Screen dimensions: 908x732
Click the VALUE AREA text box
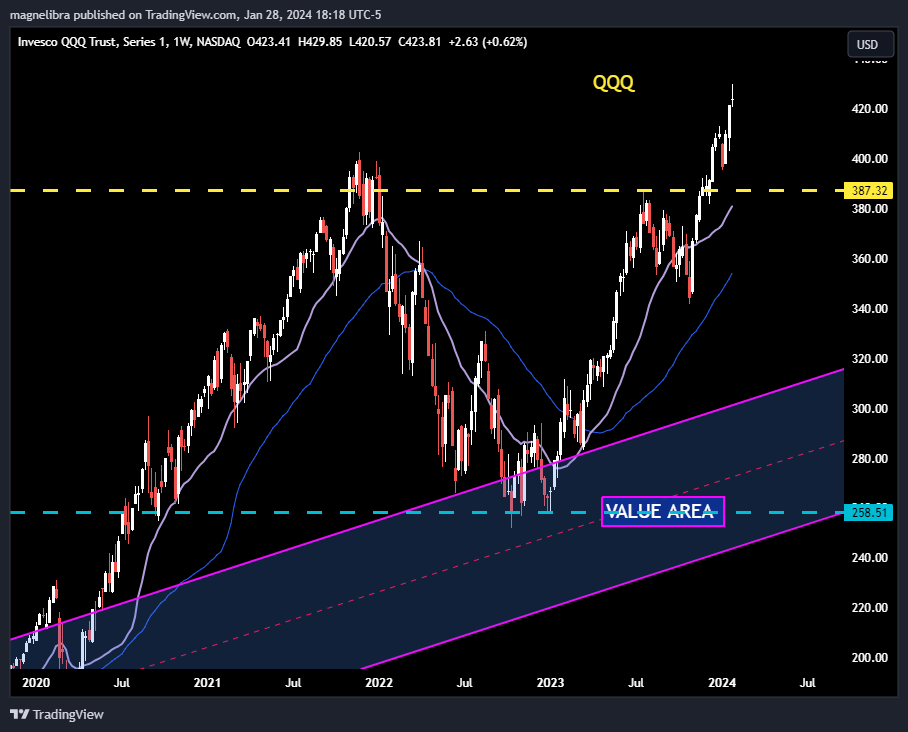662,511
